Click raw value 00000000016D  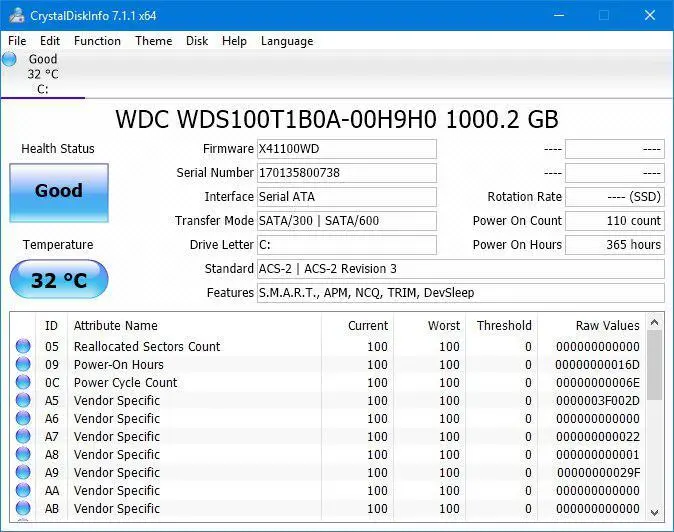[x=597, y=365]
